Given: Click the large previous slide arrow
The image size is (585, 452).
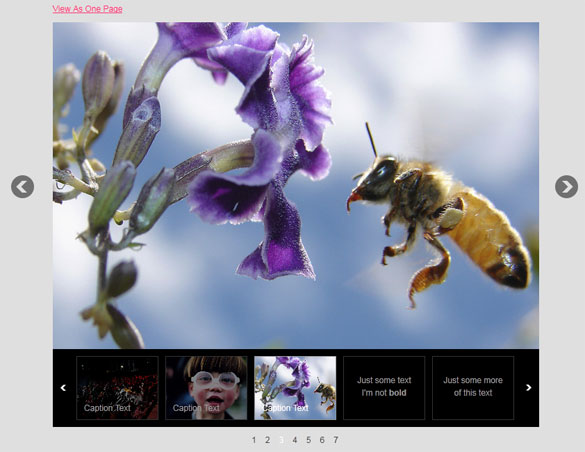Looking at the screenshot, I should pyautogui.click(x=22, y=186).
